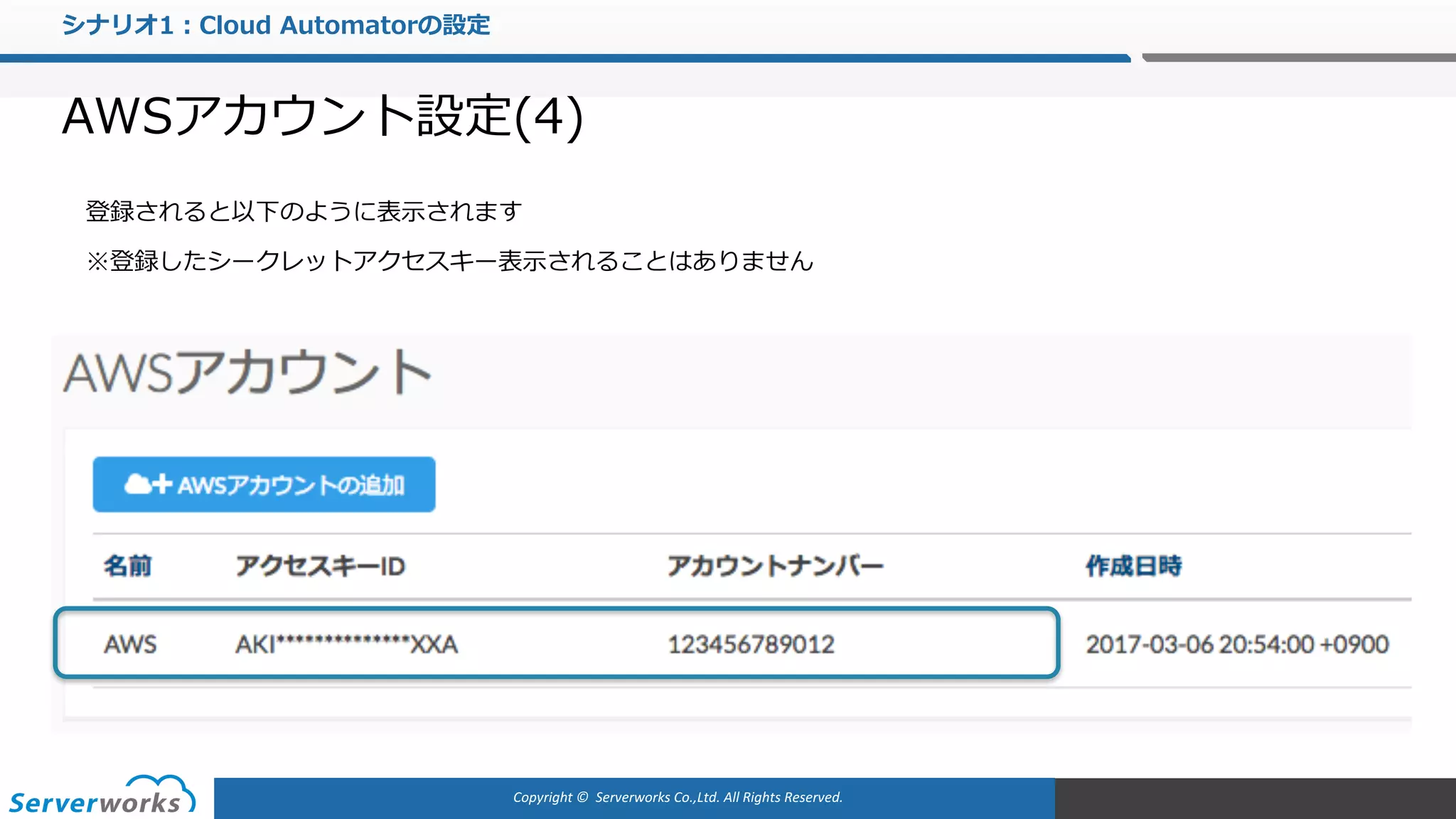The image size is (1456, 819).
Task: Sort by the 作成日時 column header
Action: coord(1133,566)
